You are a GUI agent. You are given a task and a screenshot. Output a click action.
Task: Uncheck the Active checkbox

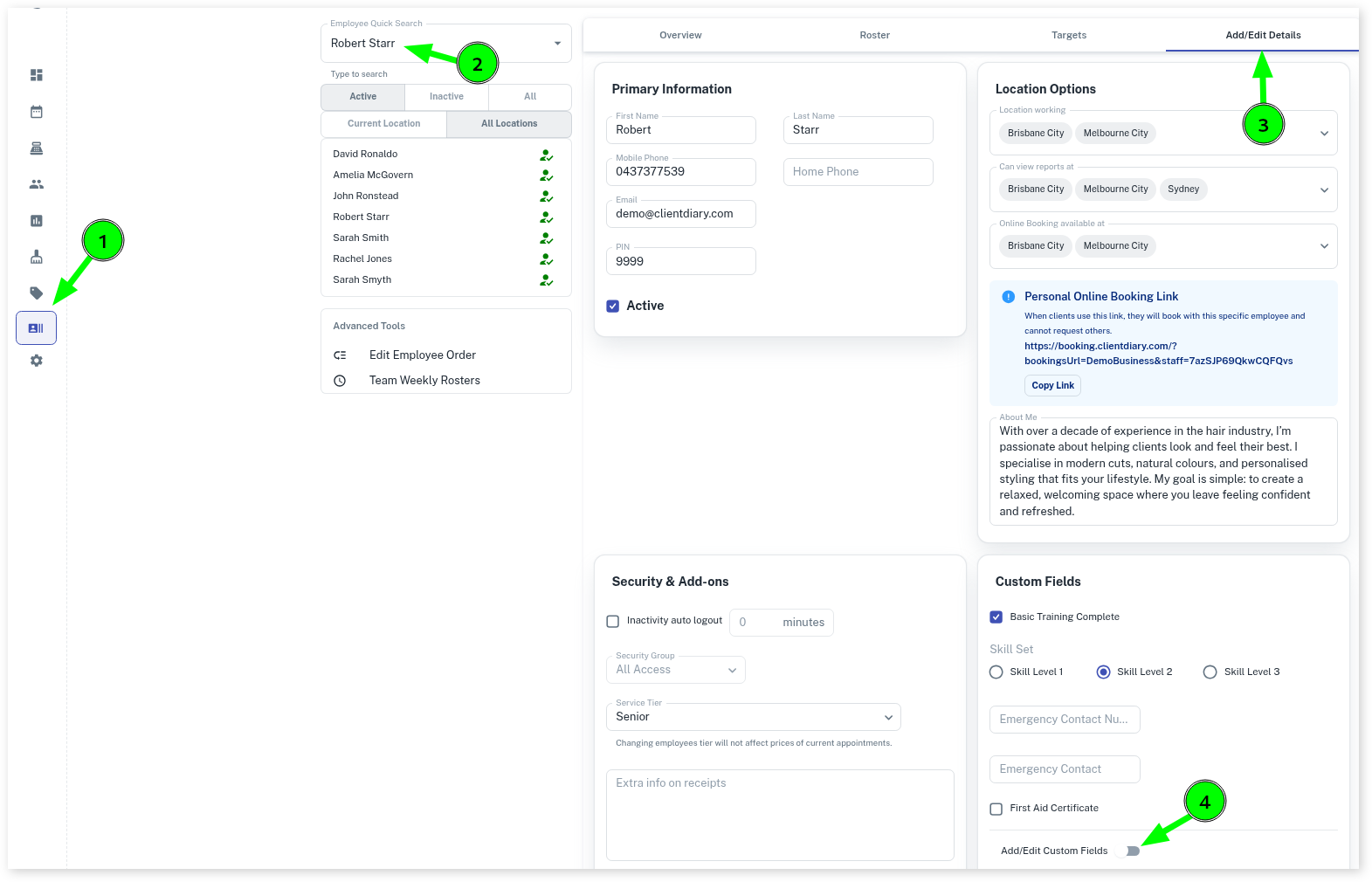[613, 306]
